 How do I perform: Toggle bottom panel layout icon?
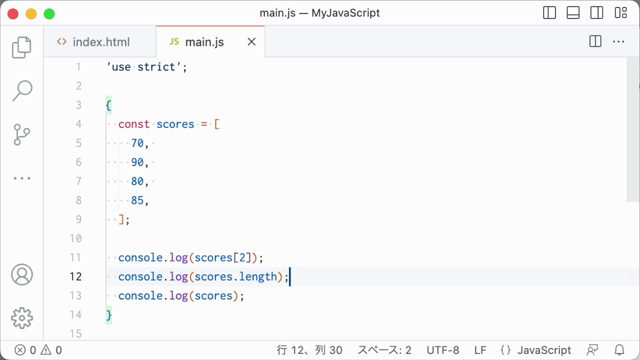(573, 13)
